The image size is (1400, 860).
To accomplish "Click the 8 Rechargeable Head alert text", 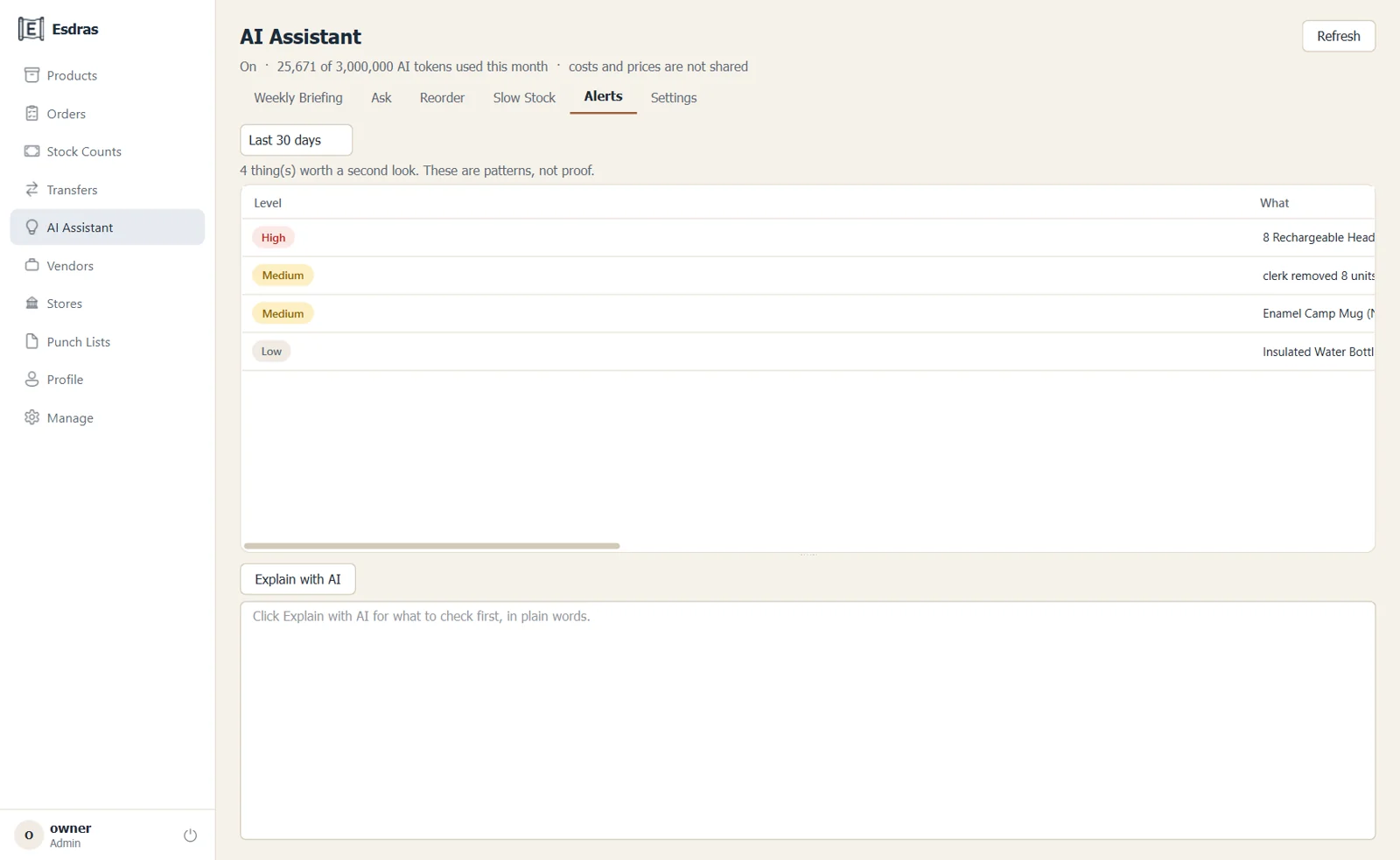I will click(x=1318, y=238).
